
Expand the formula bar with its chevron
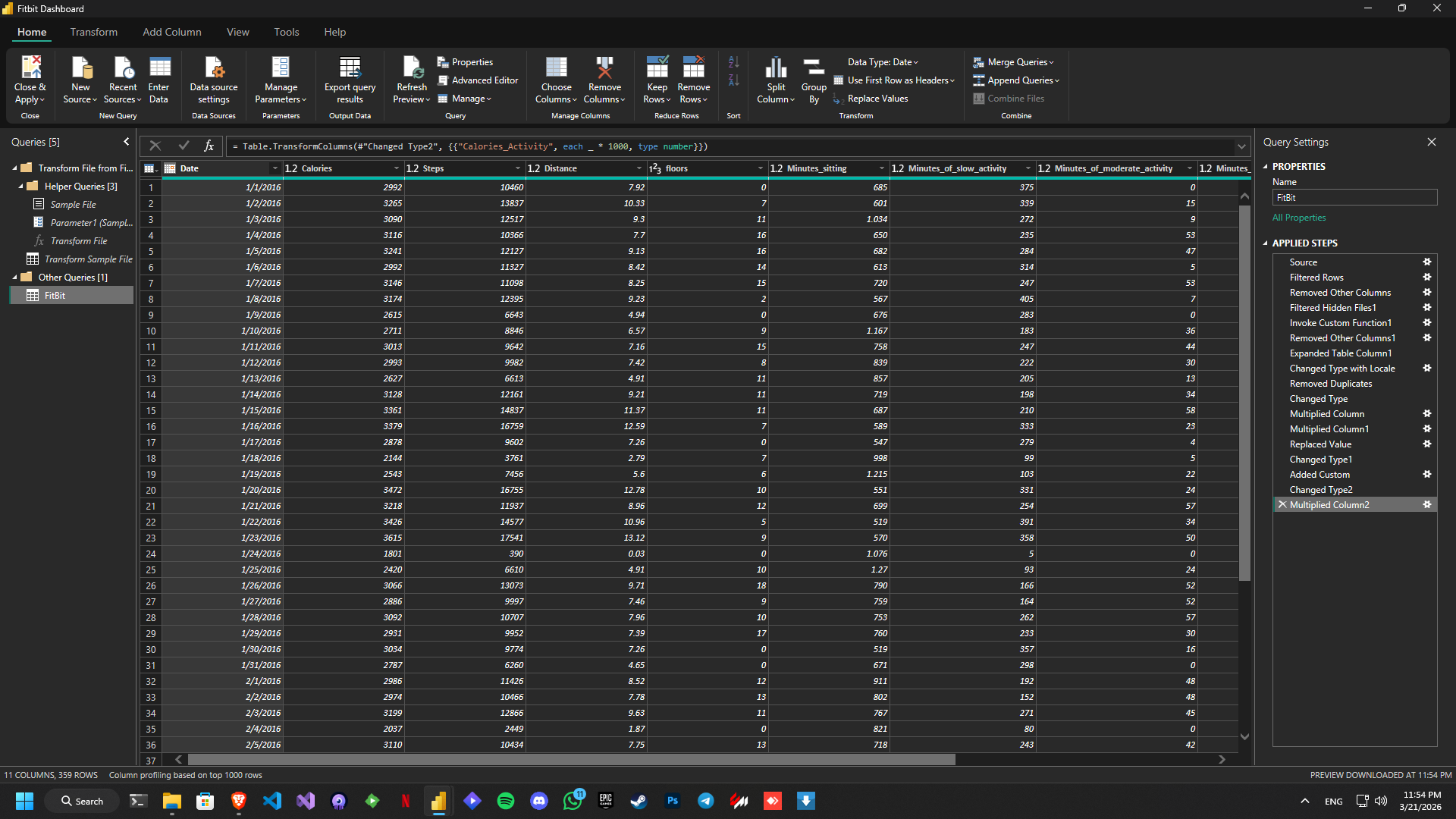1241,146
